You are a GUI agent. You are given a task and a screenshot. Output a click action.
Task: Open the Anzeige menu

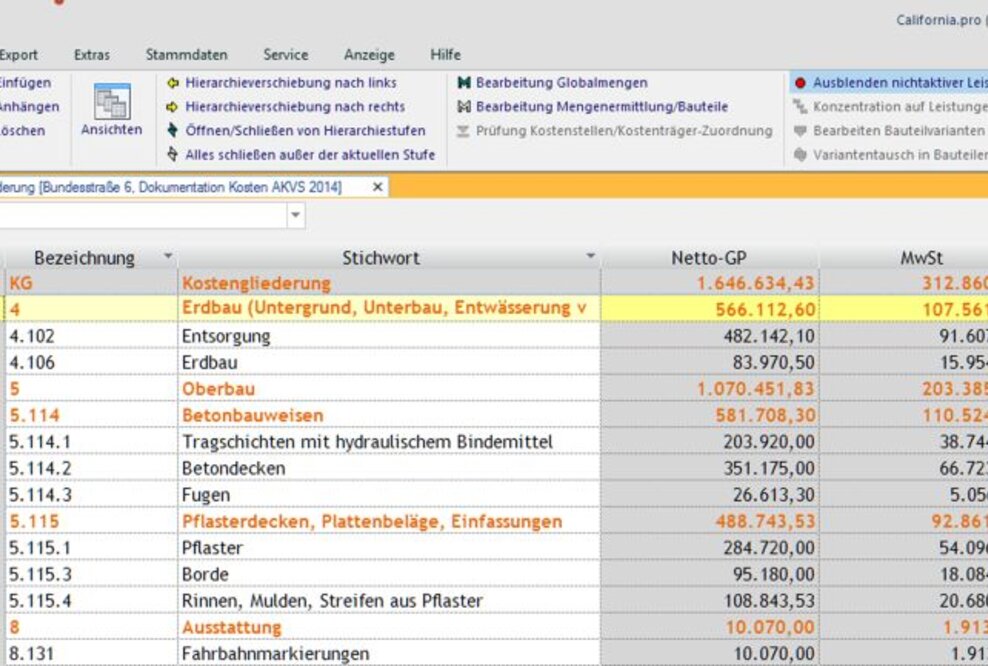(x=368, y=55)
